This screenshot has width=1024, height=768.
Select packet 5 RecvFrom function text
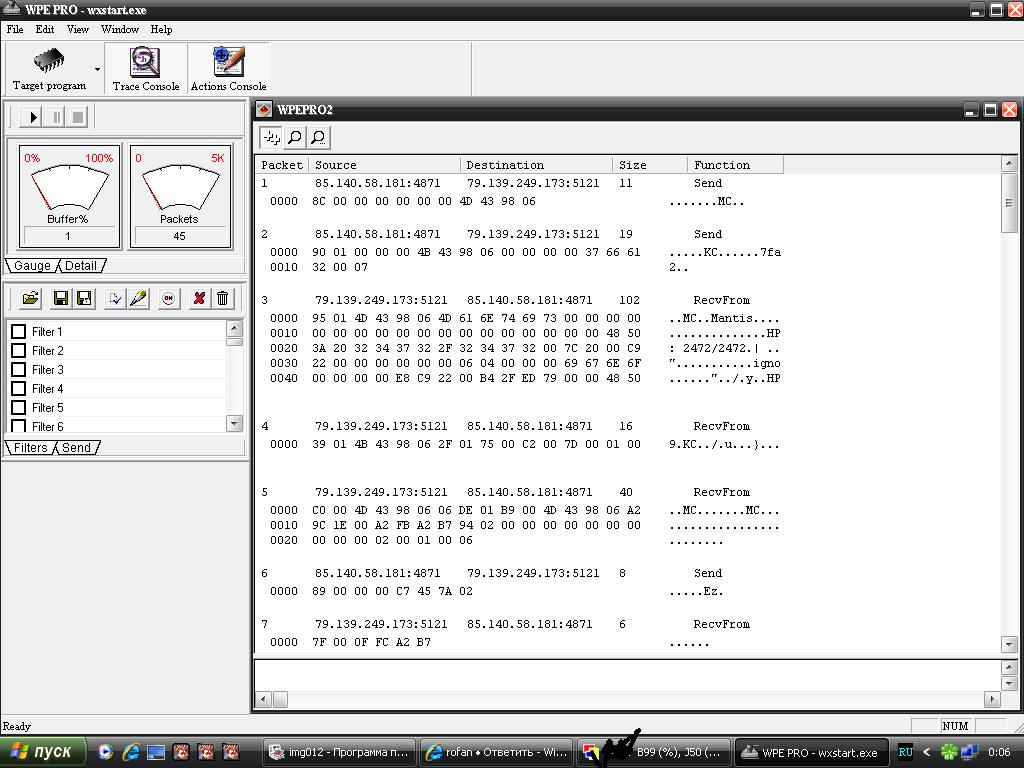tap(721, 492)
